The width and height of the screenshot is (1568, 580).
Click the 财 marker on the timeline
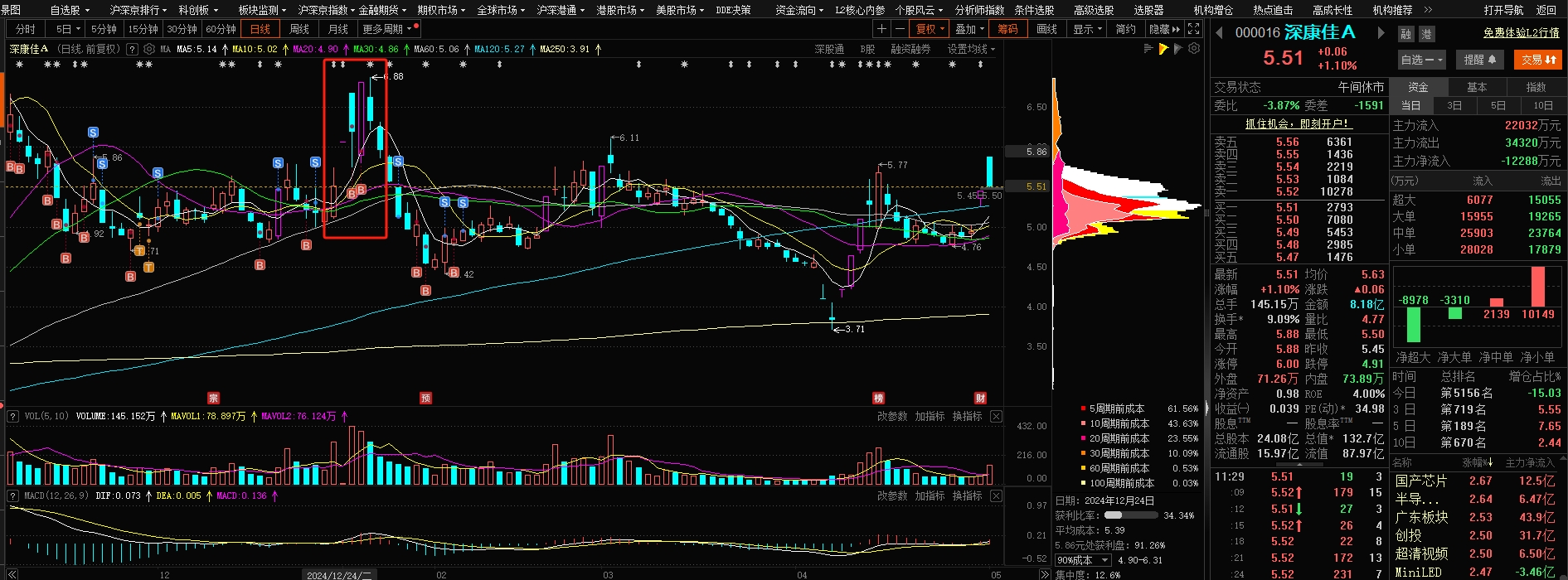pyautogui.click(x=980, y=399)
